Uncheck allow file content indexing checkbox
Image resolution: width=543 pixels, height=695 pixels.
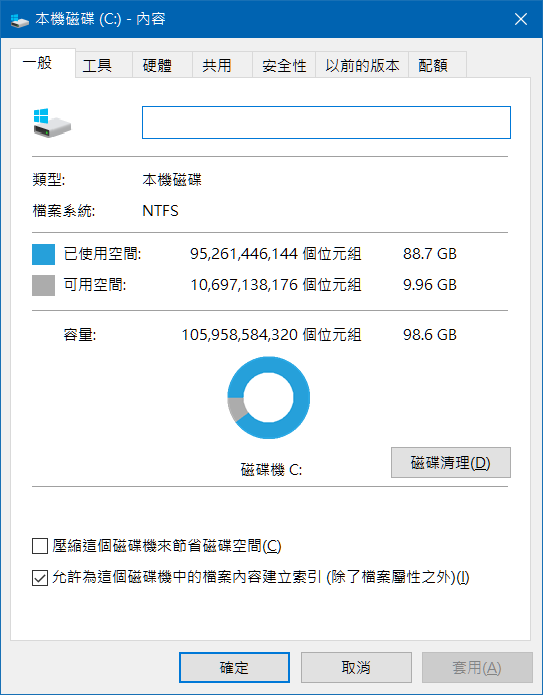click(40, 578)
